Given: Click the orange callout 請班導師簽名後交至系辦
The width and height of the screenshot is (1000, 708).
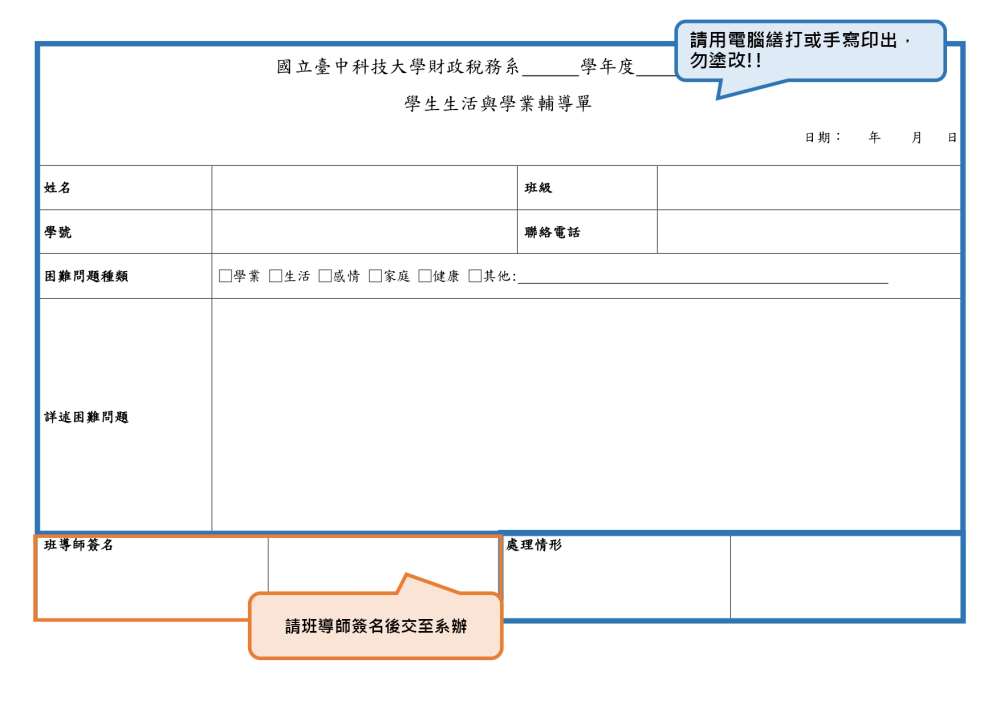Looking at the screenshot, I should coord(376,626).
